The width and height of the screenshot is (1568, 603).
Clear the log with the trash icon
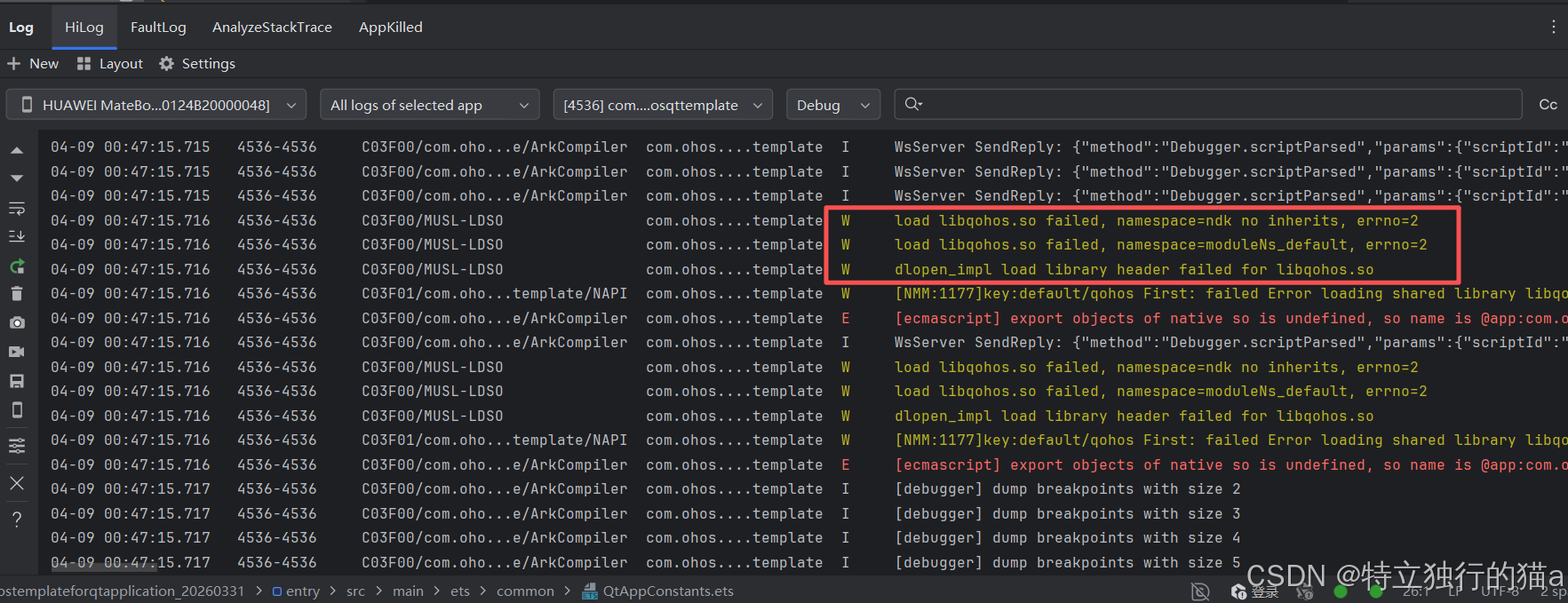(17, 294)
